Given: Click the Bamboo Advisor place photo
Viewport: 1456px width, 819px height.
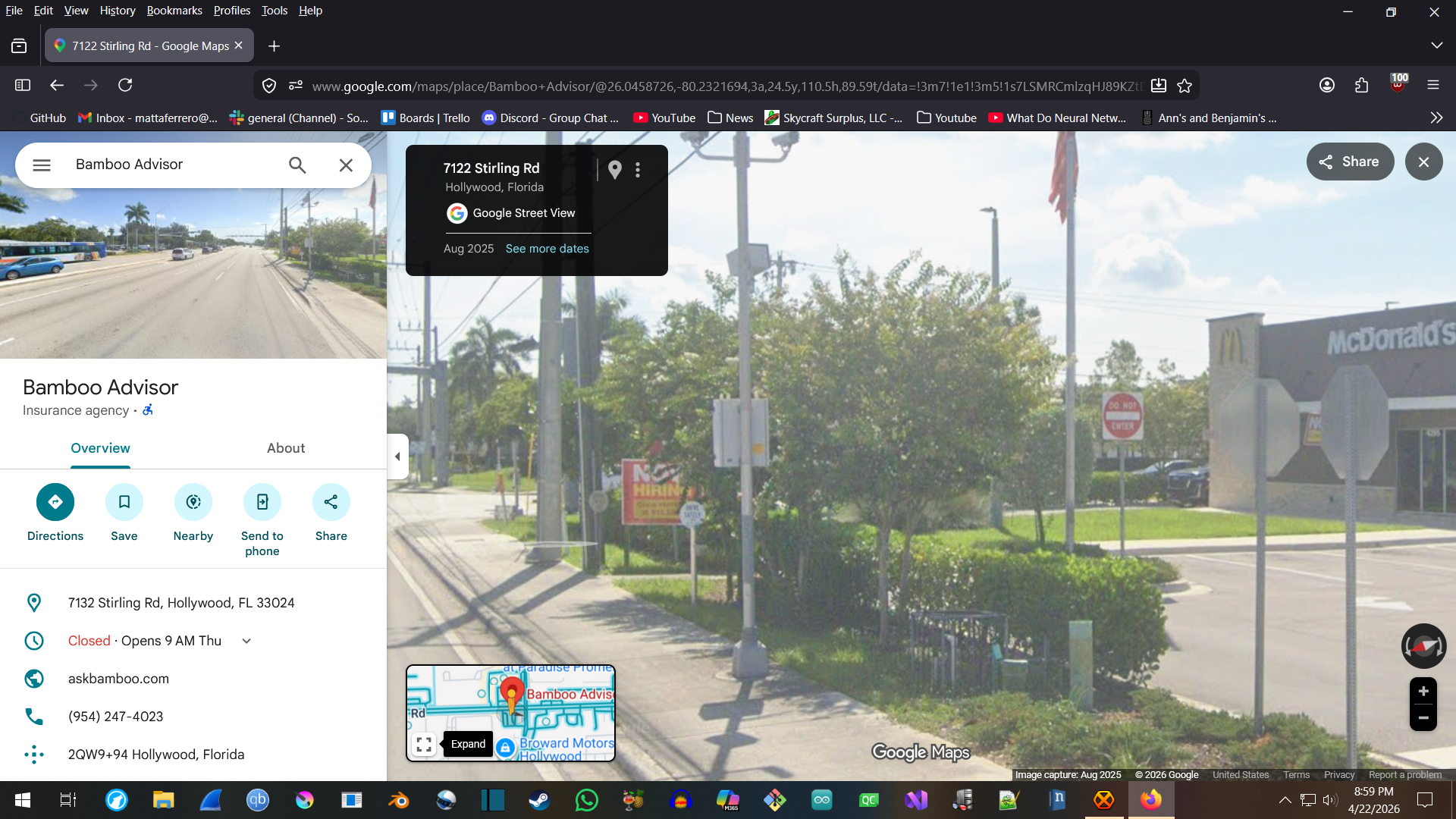Looking at the screenshot, I should [193, 273].
